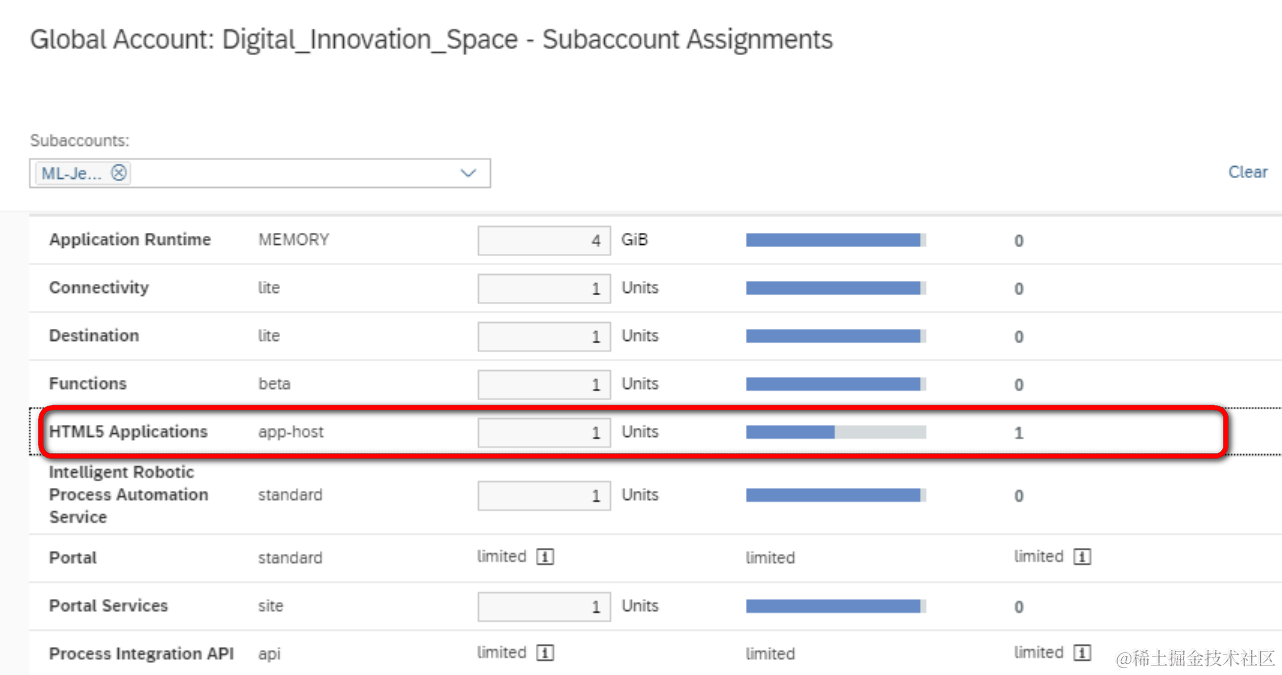Remove the ML-Je... subaccount token
This screenshot has height=675, width=1282.
coord(119,173)
